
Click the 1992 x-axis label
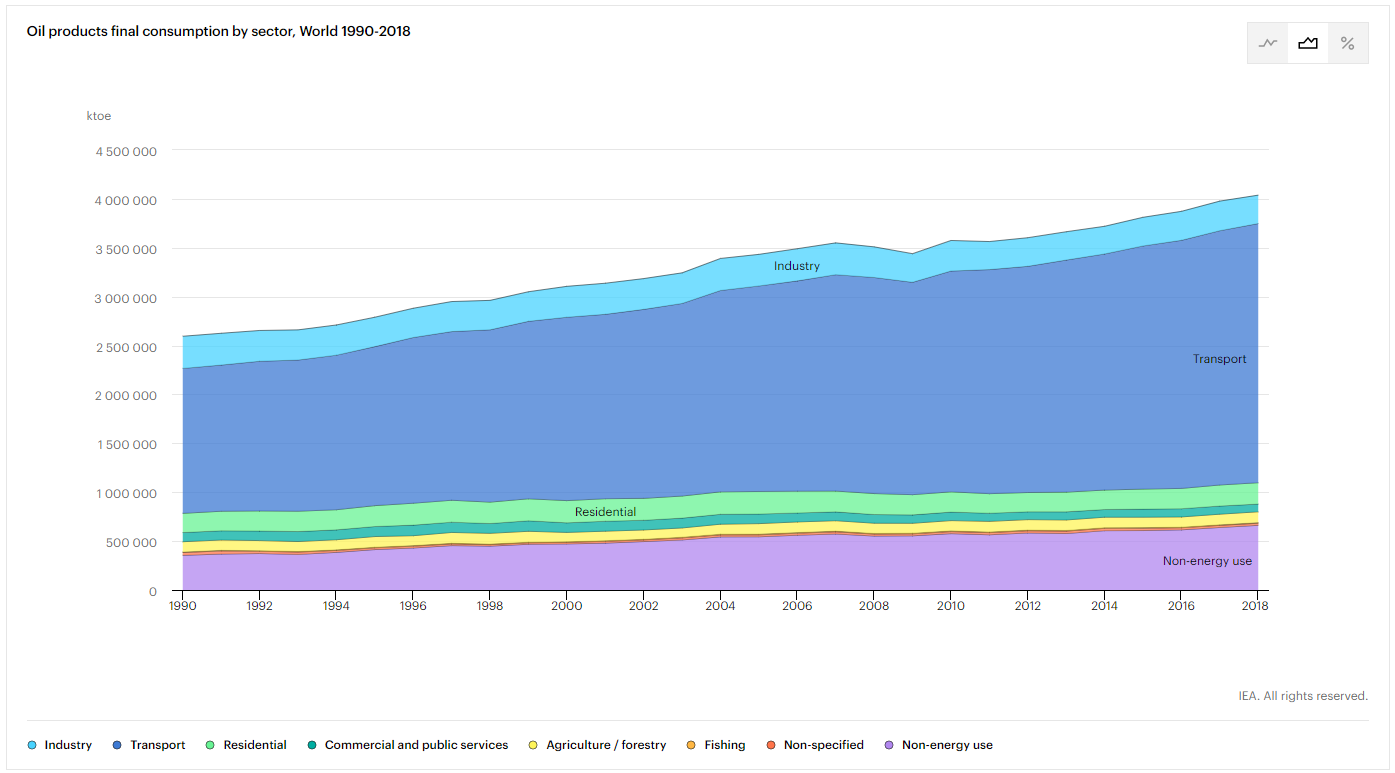coord(259,606)
